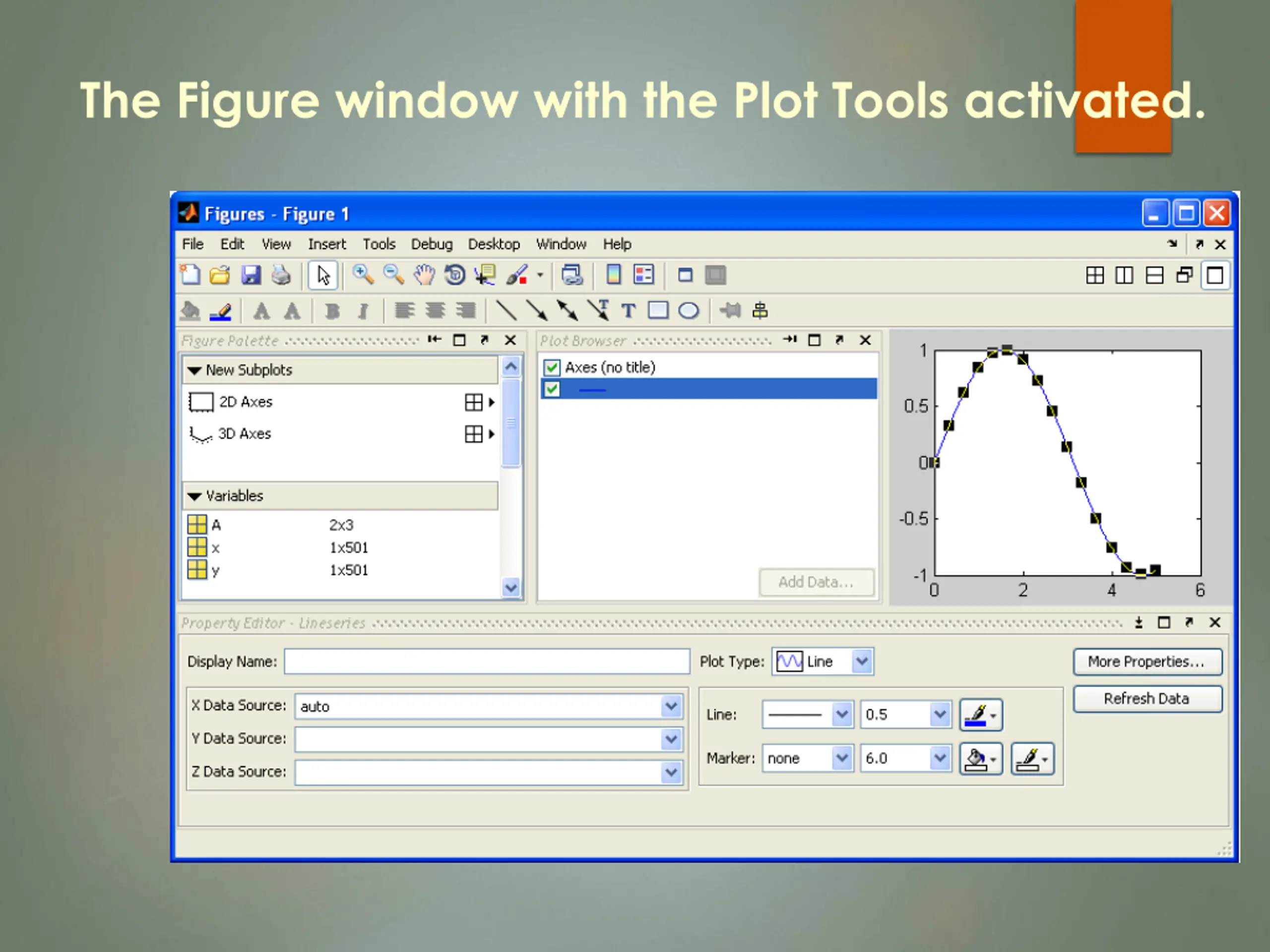Insert a rectangle annotation
Screen dimensions: 1270x952
point(658,311)
